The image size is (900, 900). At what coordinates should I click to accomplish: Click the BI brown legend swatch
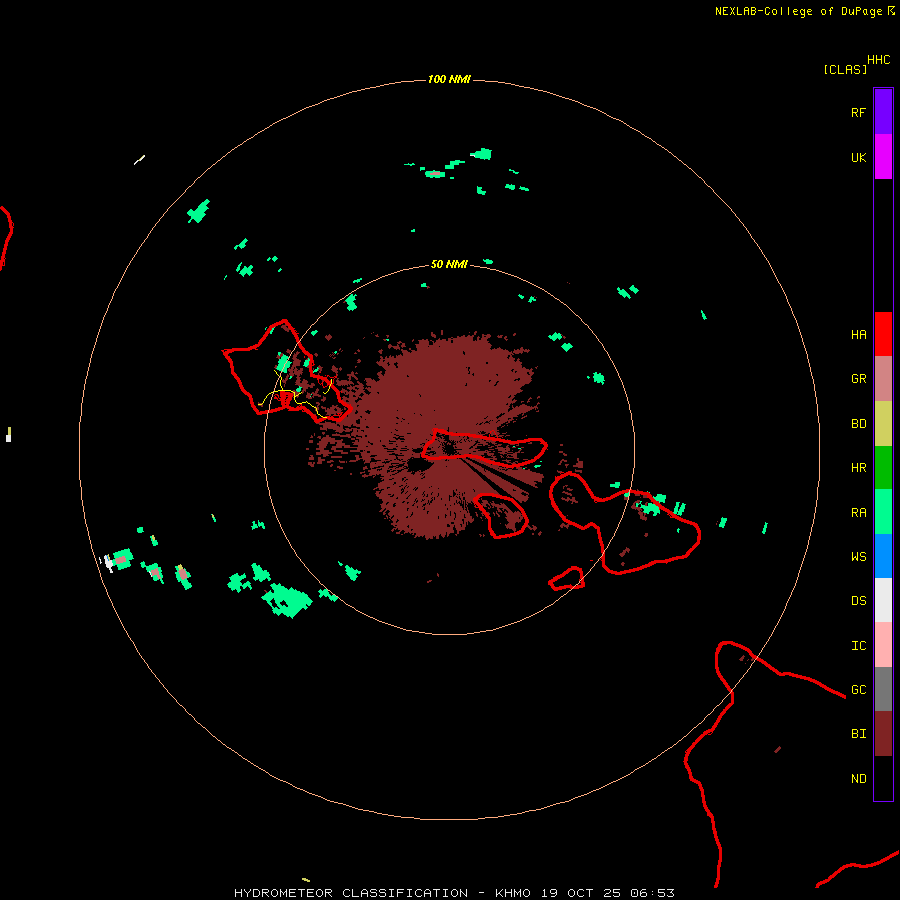[x=883, y=734]
